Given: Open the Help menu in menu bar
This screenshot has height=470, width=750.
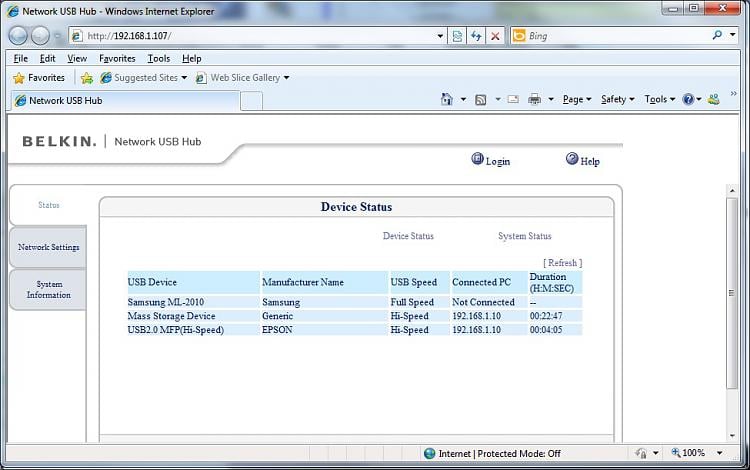Looking at the screenshot, I should coord(191,58).
